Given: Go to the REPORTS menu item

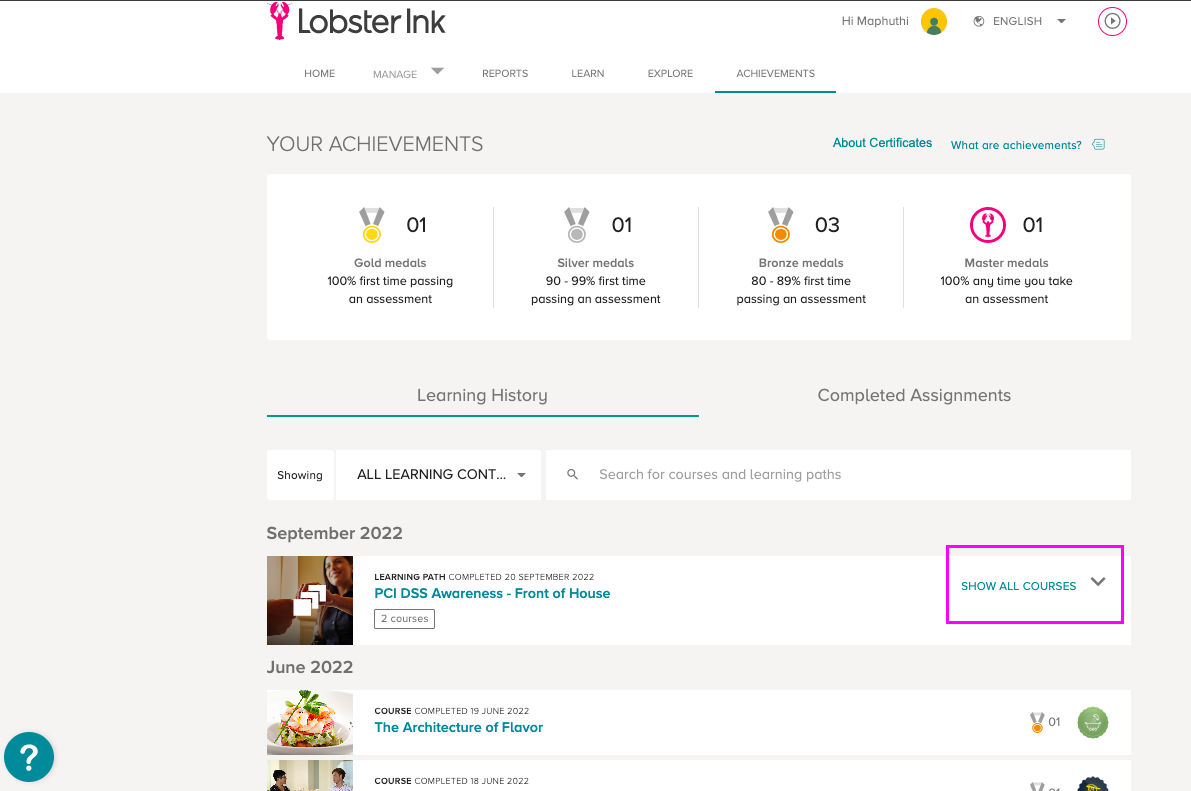Looking at the screenshot, I should click(x=505, y=74).
